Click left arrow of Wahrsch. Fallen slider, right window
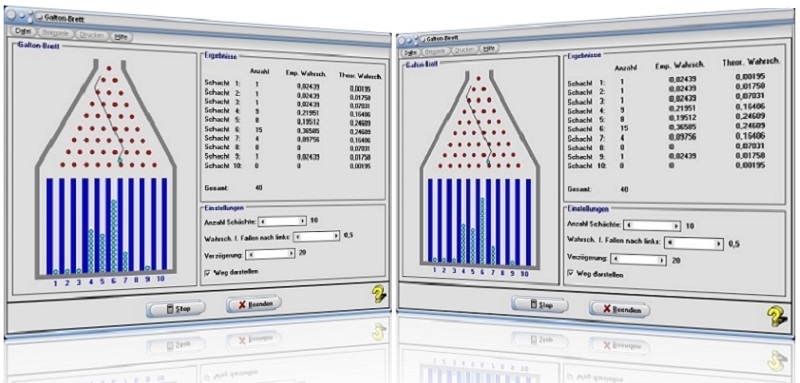 (670, 243)
